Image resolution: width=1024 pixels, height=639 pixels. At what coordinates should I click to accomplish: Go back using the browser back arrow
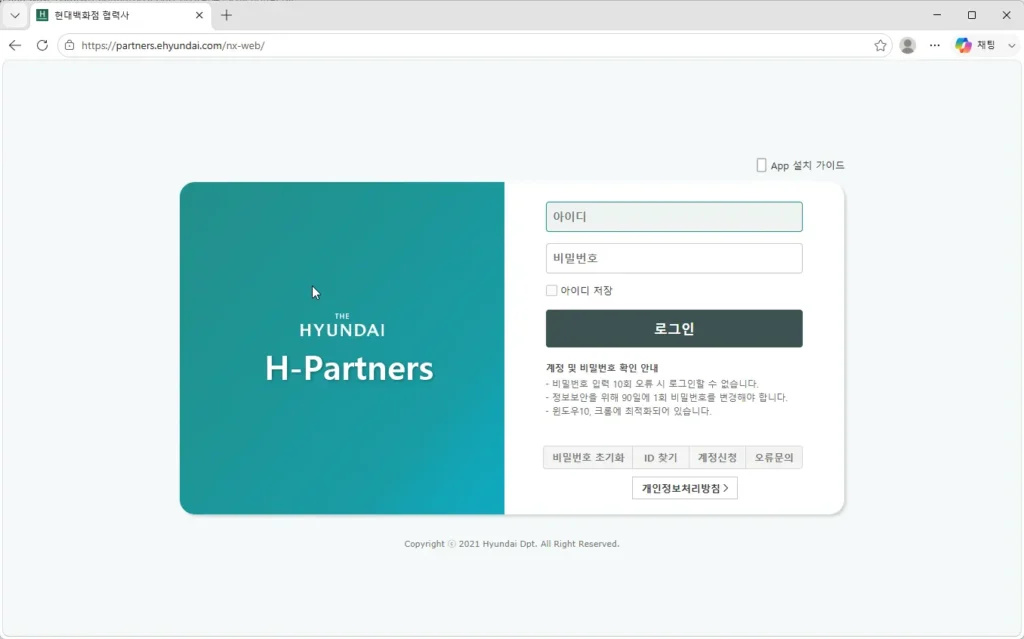pyautogui.click(x=15, y=45)
